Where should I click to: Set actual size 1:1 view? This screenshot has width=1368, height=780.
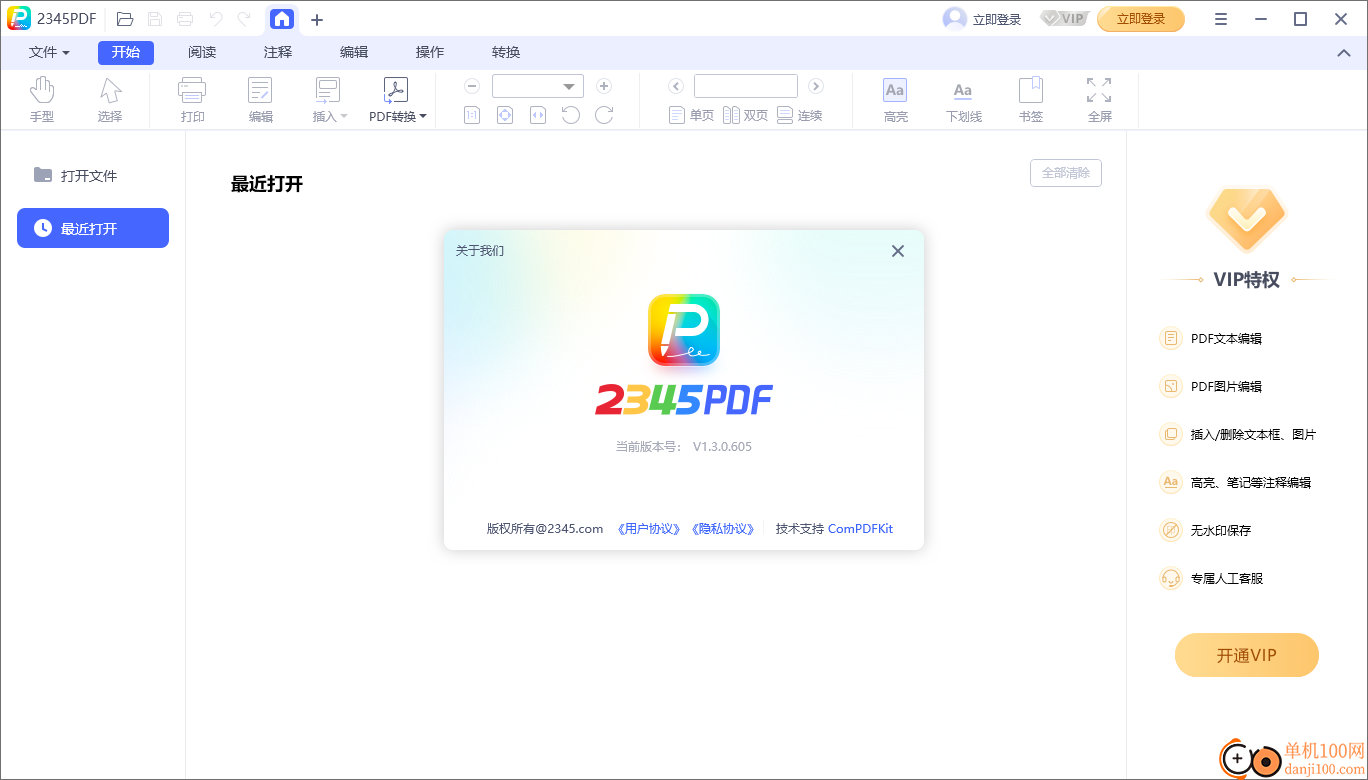coord(472,116)
